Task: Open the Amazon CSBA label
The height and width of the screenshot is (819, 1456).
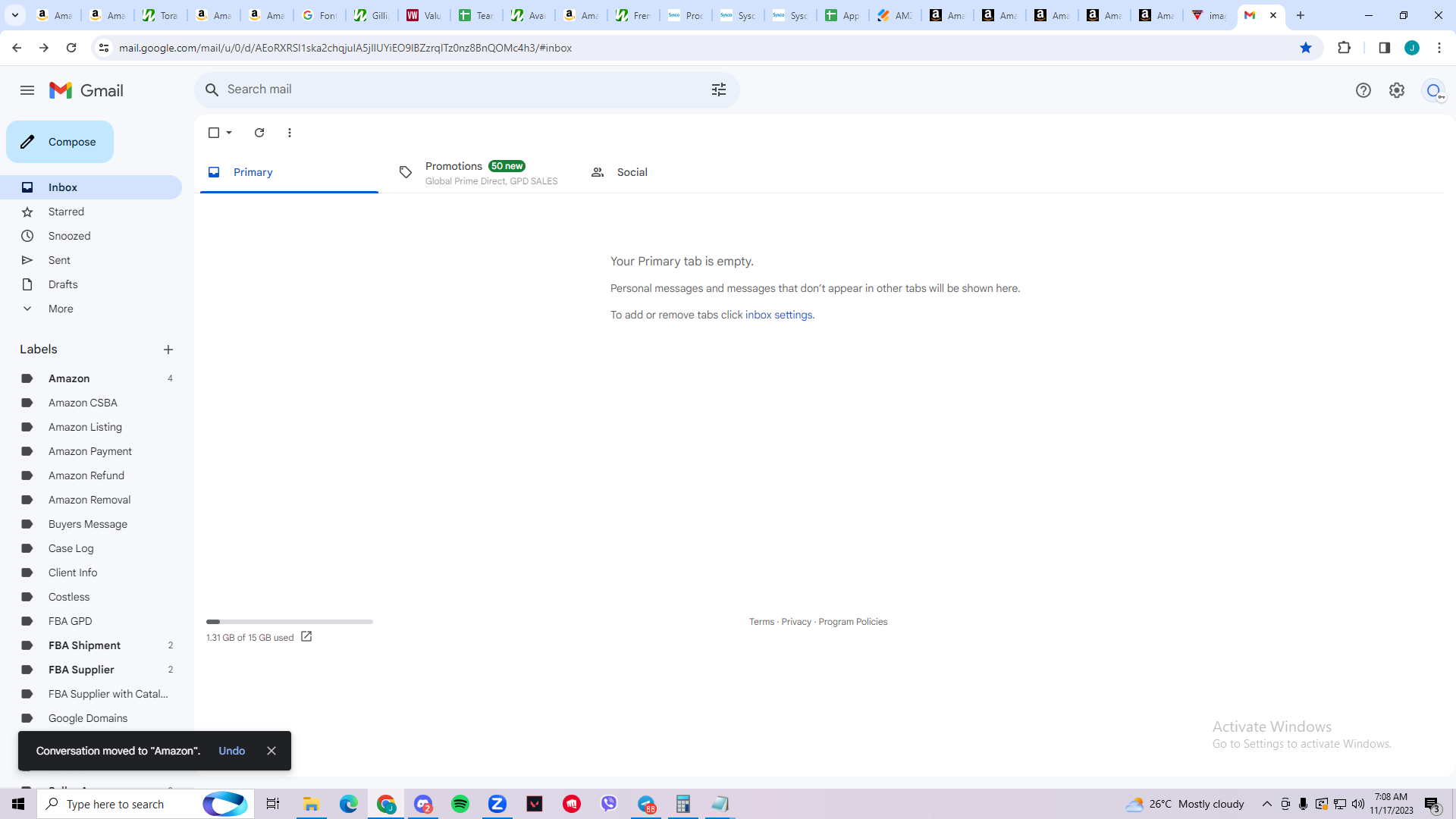Action: point(91,403)
